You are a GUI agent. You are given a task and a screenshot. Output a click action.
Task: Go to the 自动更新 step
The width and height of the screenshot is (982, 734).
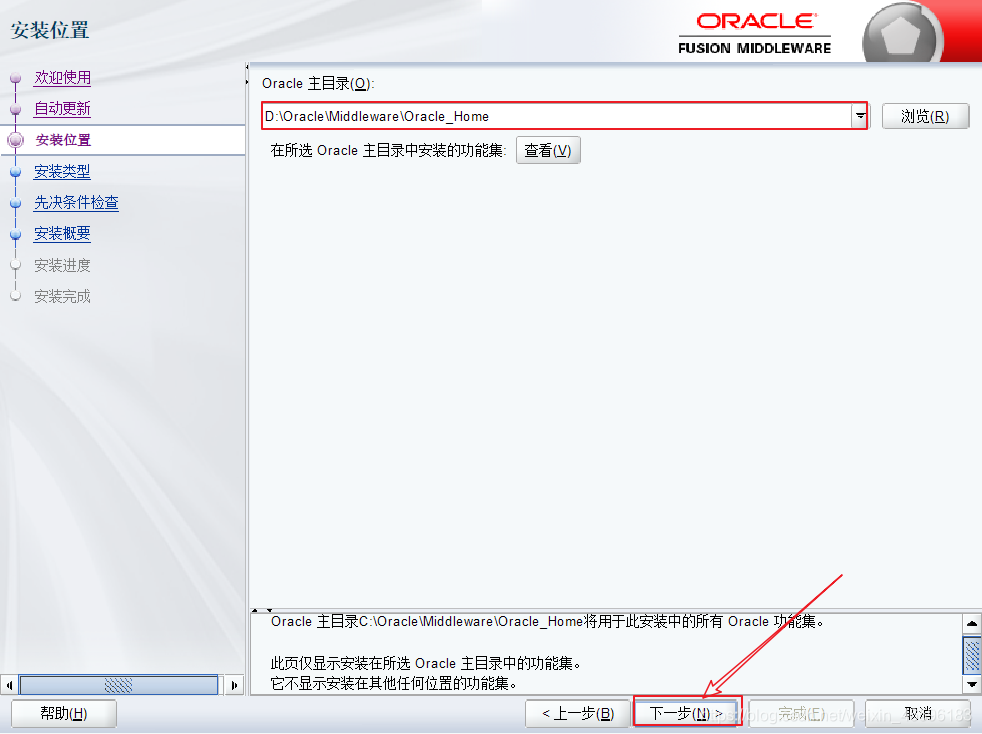point(63,109)
